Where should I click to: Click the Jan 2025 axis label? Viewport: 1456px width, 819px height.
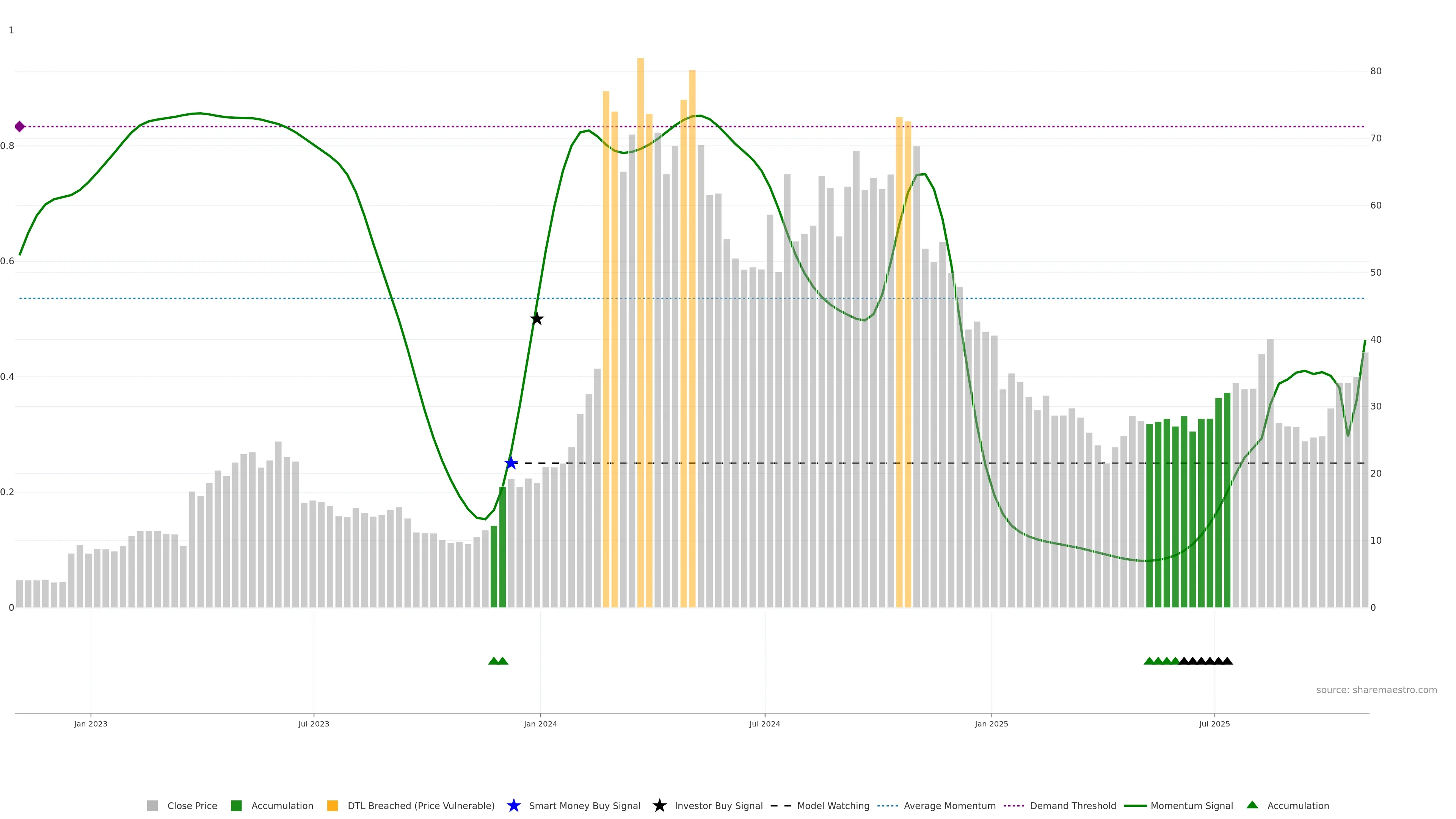[x=991, y=723]
